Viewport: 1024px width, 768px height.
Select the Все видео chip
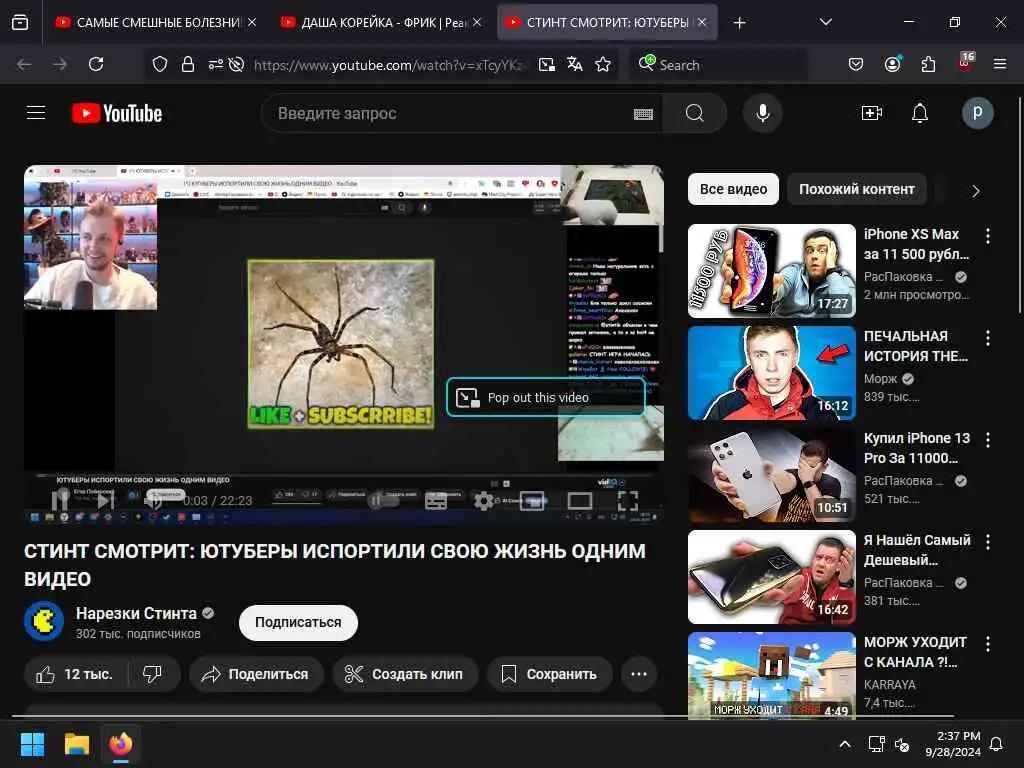tap(733, 189)
